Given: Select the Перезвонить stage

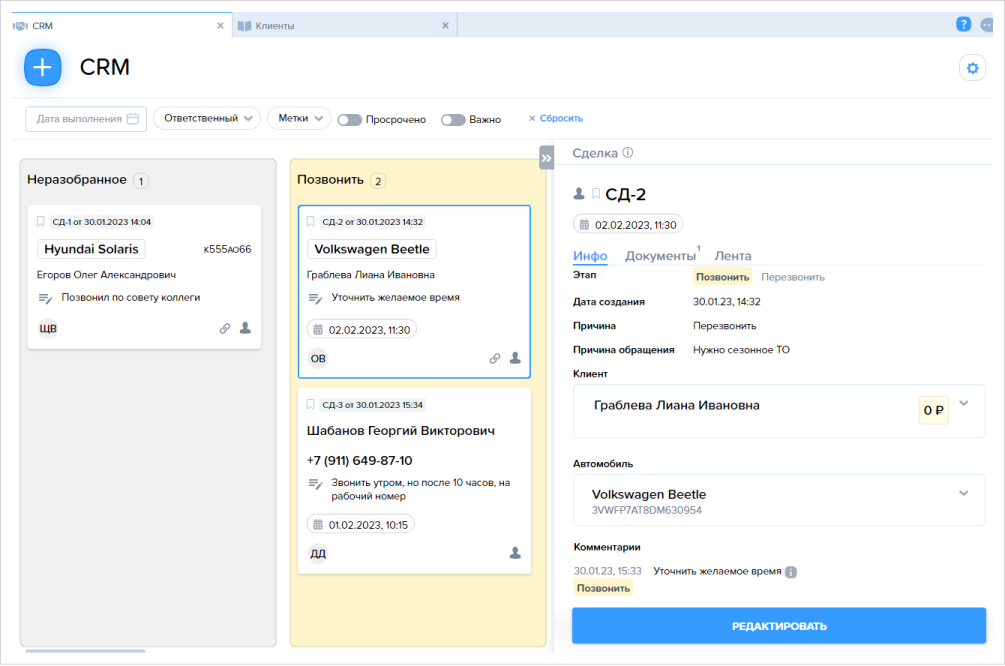Looking at the screenshot, I should click(793, 278).
